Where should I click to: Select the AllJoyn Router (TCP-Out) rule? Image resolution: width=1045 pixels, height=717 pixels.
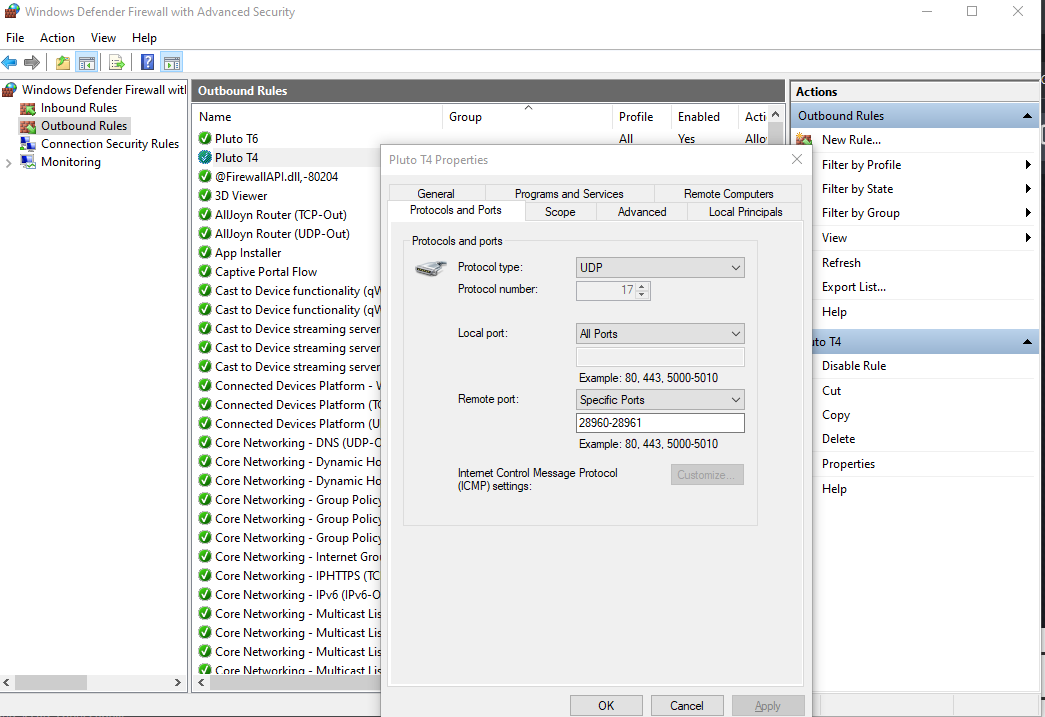(281, 215)
